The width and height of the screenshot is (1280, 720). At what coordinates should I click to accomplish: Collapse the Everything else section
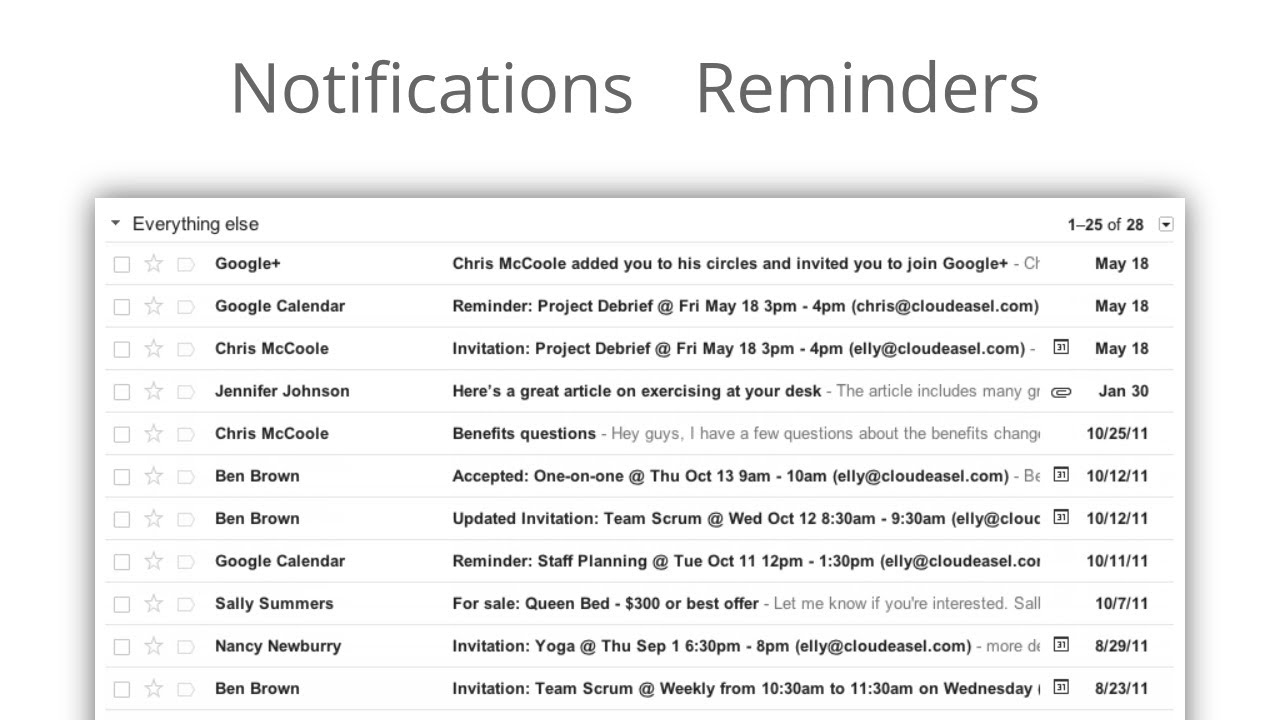(x=116, y=224)
